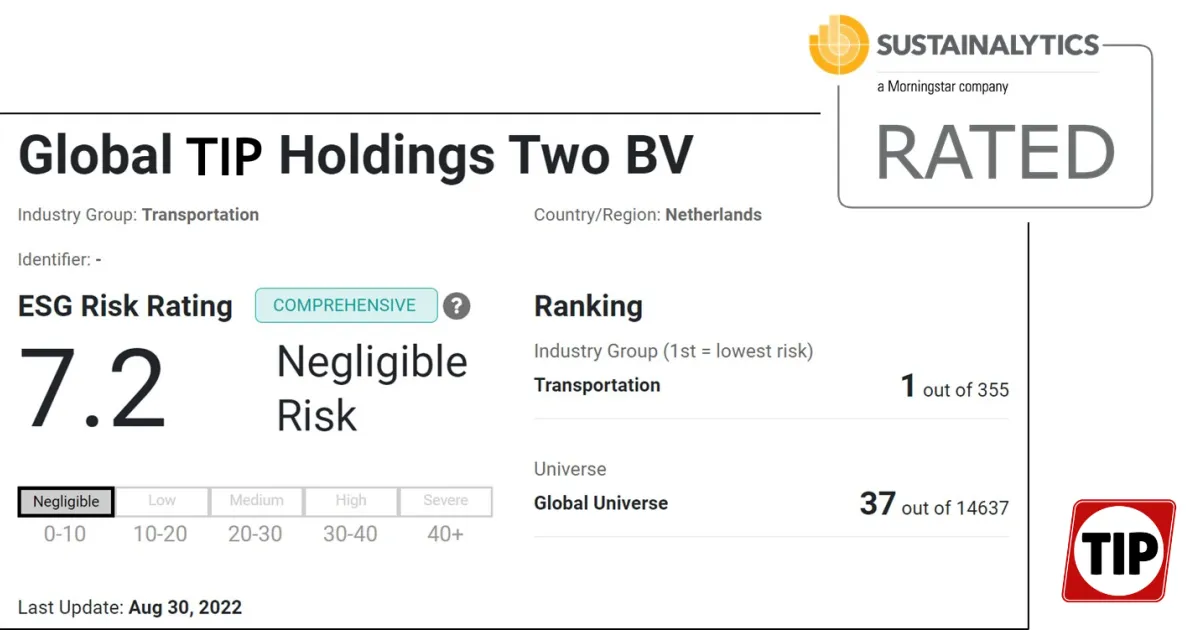Viewport: 1200px width, 630px height.
Task: Select the High risk category box
Action: tap(350, 501)
